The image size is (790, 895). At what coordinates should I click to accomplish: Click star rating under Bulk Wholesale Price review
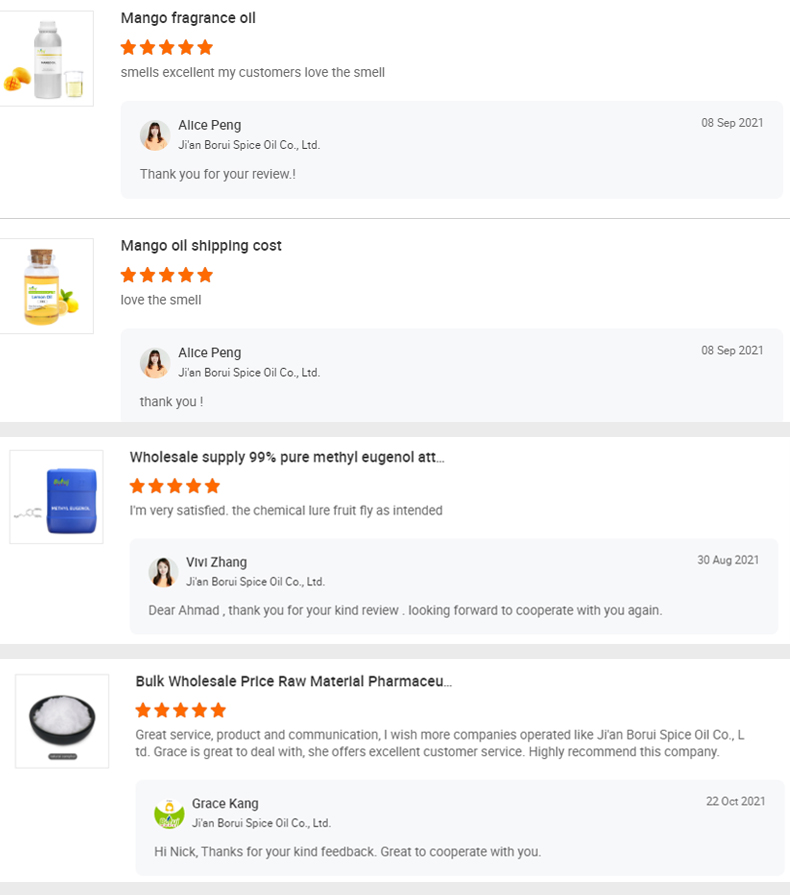click(x=181, y=710)
